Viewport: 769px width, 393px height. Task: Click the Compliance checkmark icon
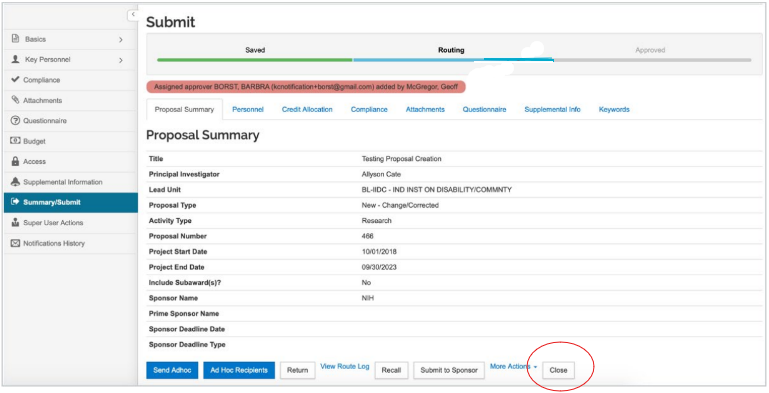(15, 79)
